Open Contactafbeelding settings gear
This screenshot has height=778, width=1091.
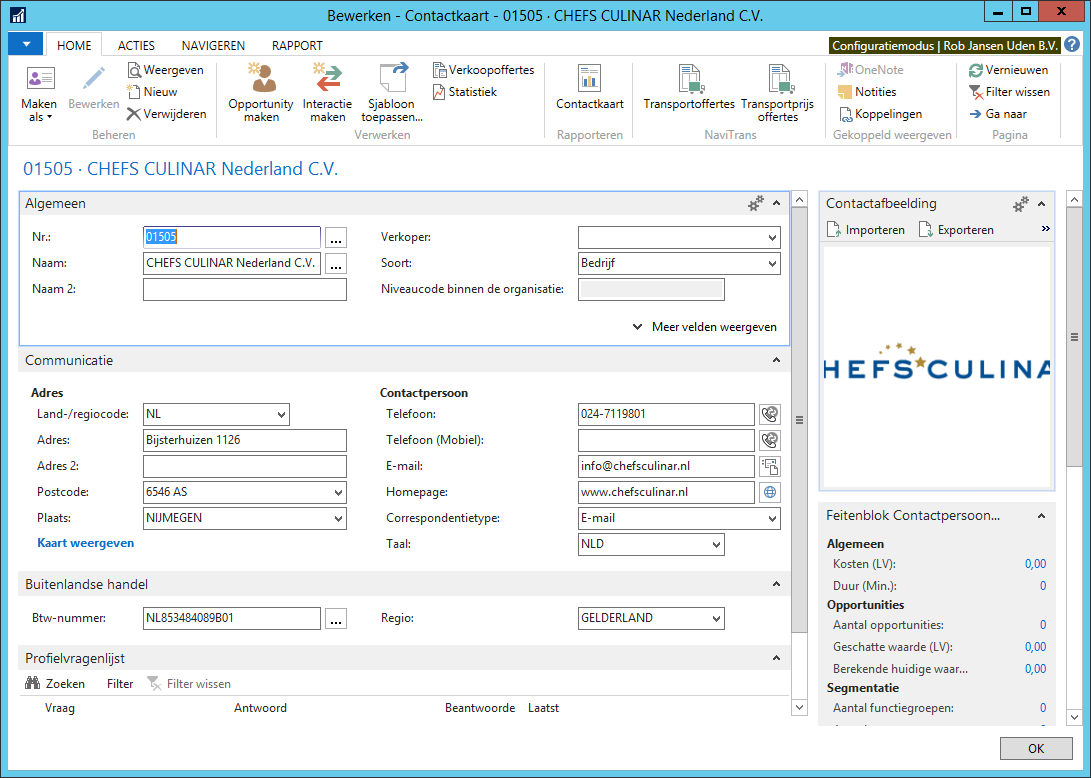(x=1020, y=204)
